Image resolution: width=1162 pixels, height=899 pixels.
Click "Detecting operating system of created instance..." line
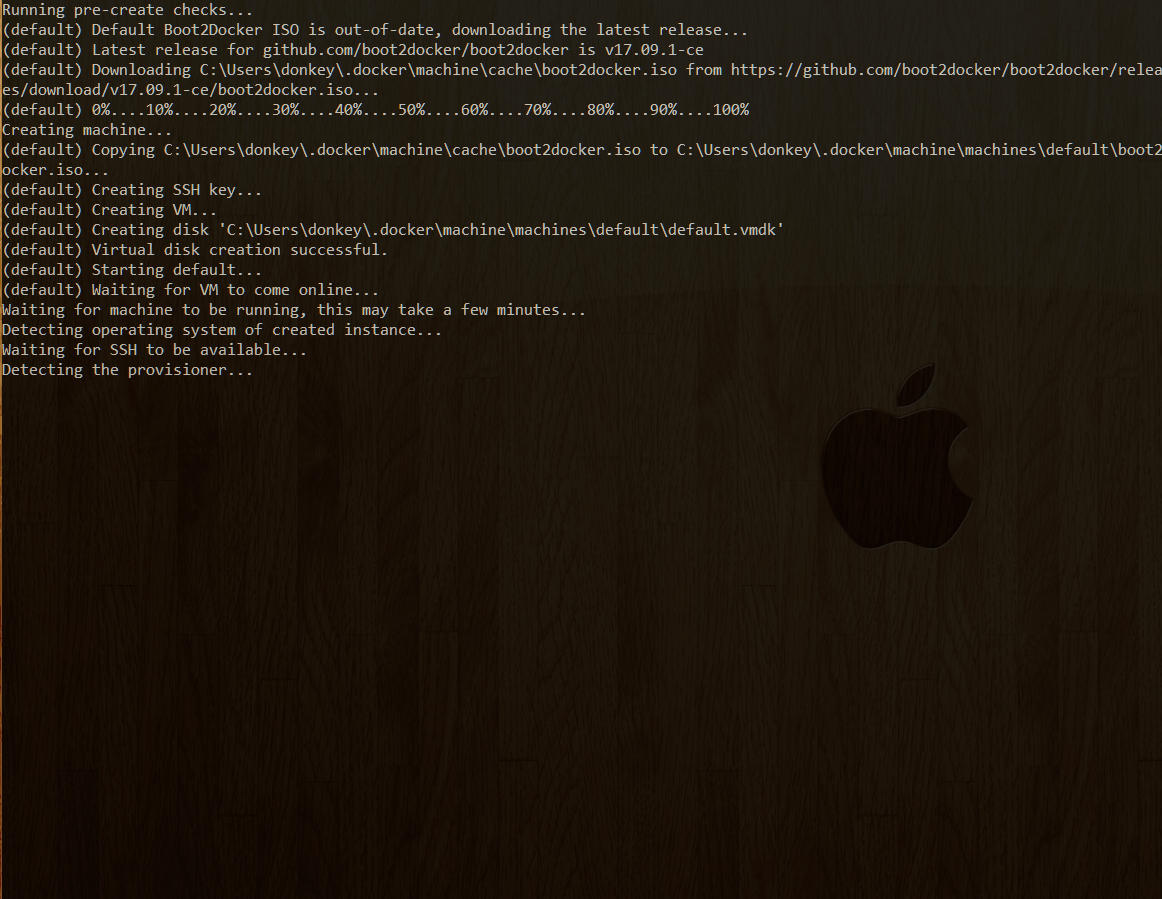coord(221,330)
